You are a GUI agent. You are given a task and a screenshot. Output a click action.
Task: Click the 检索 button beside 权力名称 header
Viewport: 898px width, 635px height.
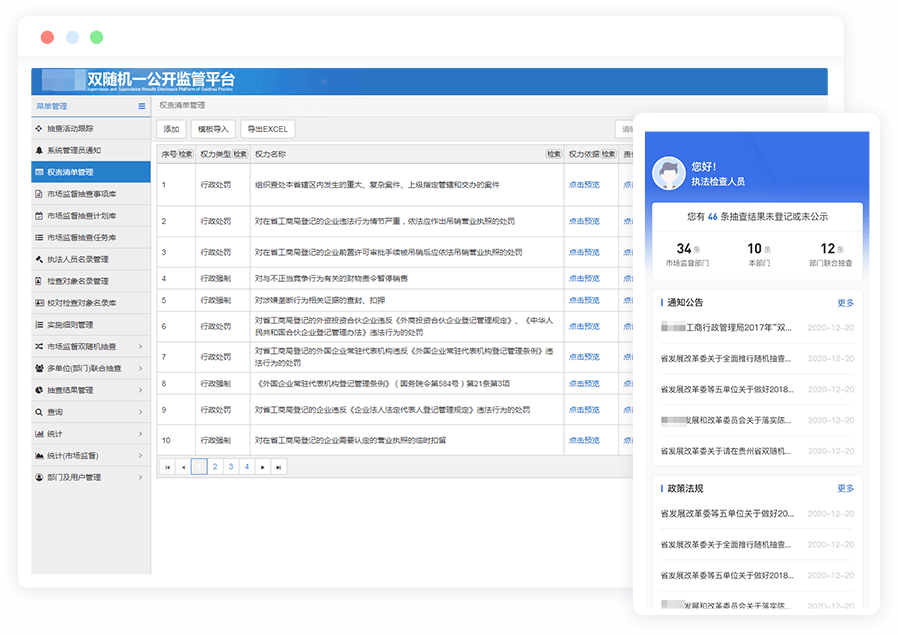pyautogui.click(x=553, y=155)
